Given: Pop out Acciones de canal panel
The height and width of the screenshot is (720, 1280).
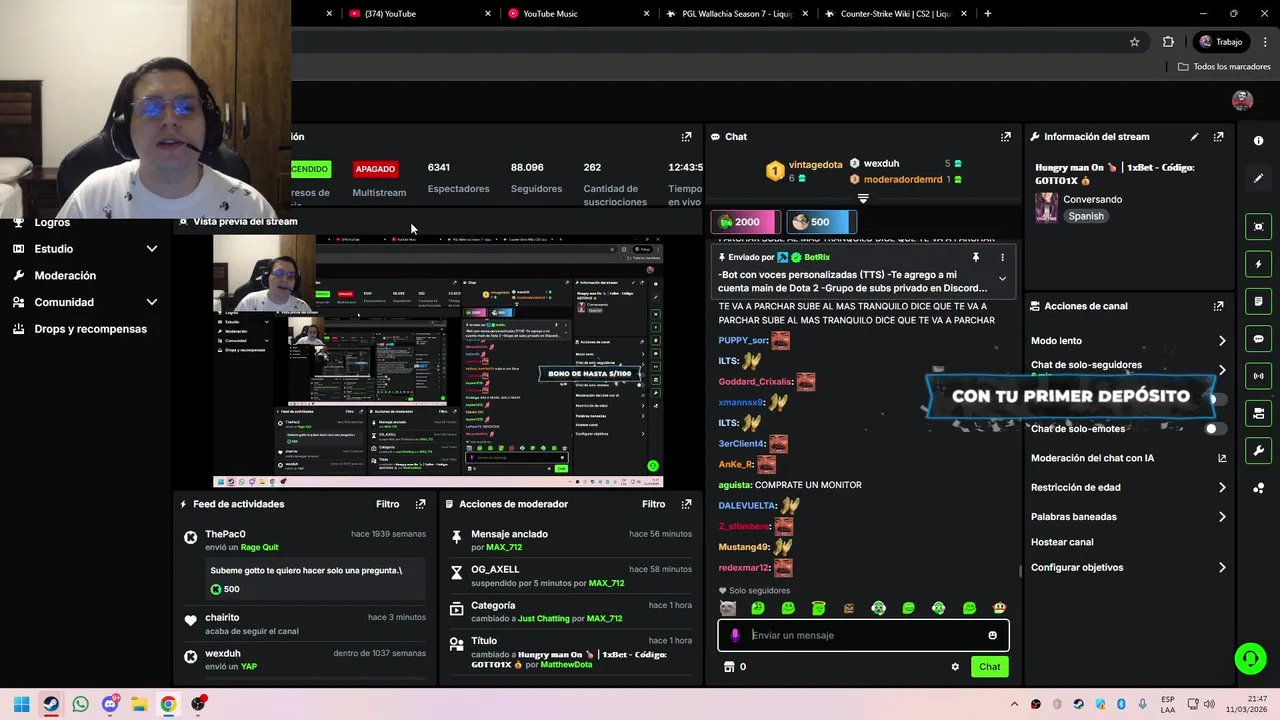Looking at the screenshot, I should [1218, 306].
